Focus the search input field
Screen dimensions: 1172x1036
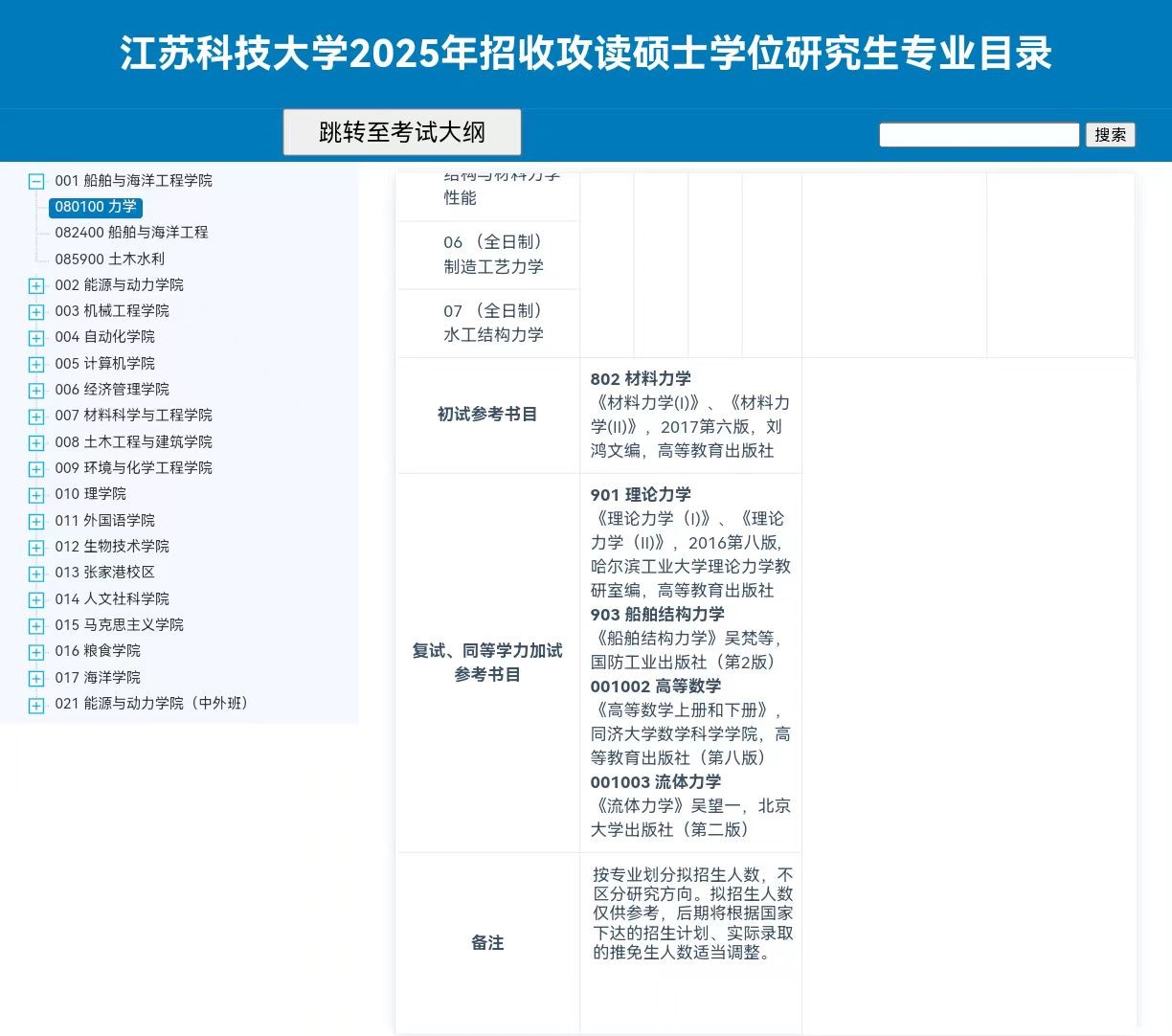coord(979,135)
